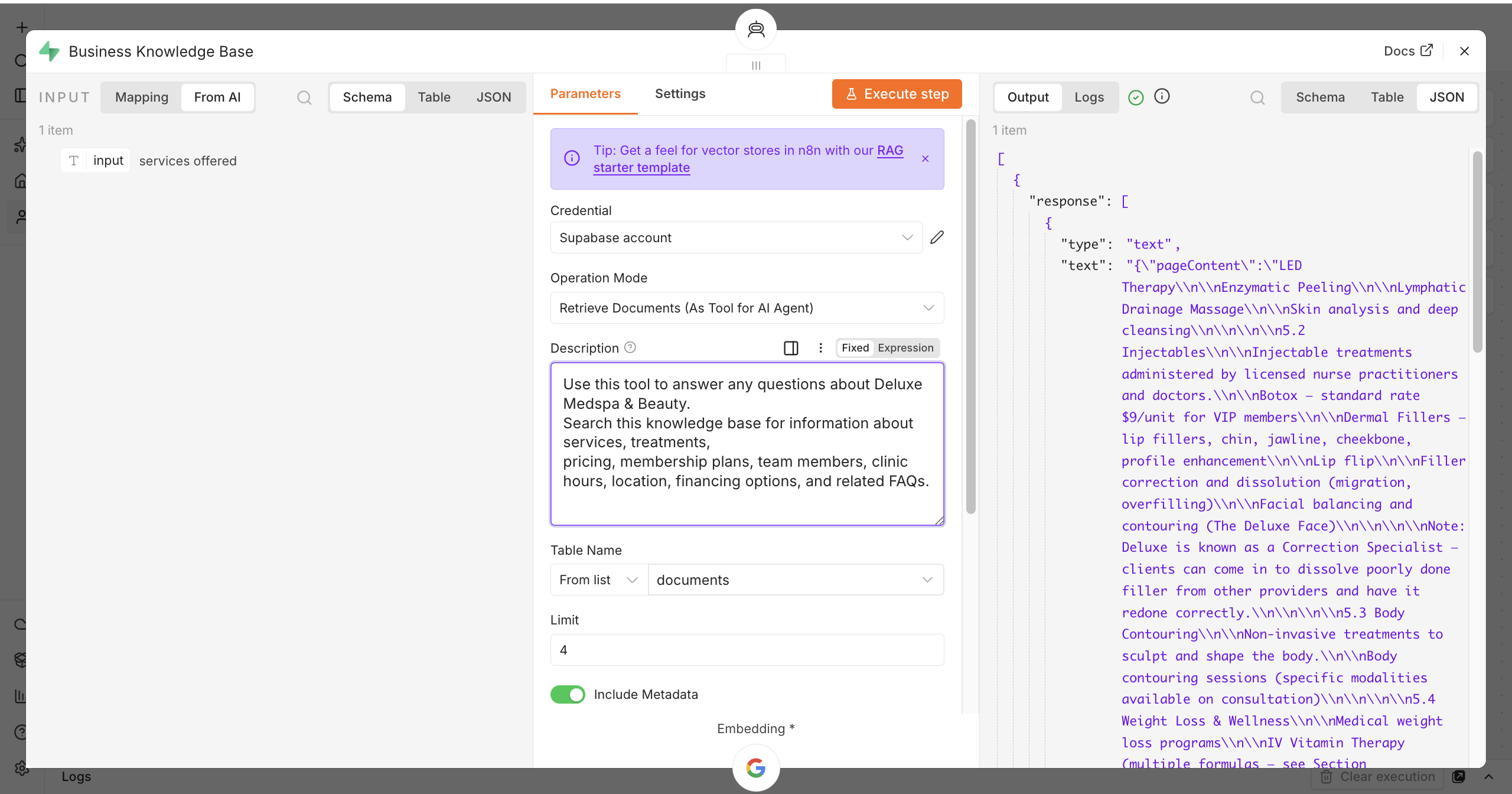Toggle Include Metadata switch
This screenshot has height=794, width=1512.
[568, 694]
